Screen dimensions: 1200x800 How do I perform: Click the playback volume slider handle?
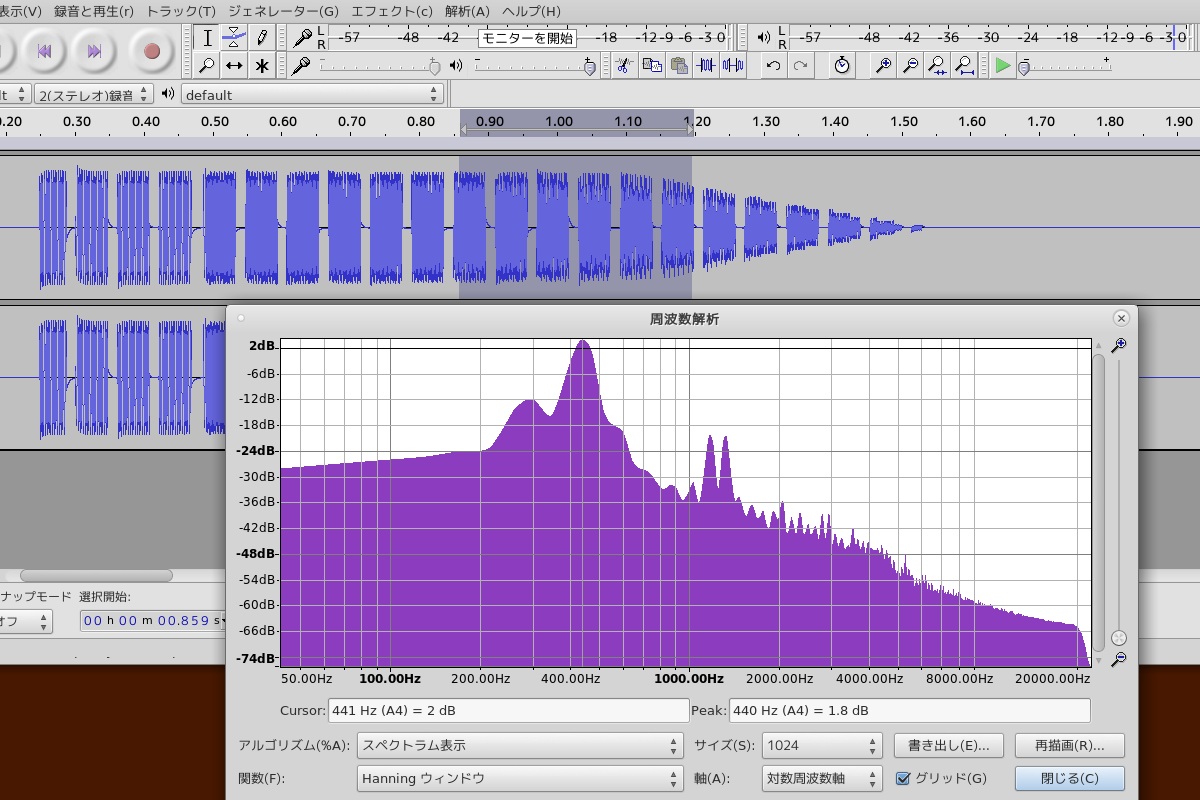click(589, 67)
